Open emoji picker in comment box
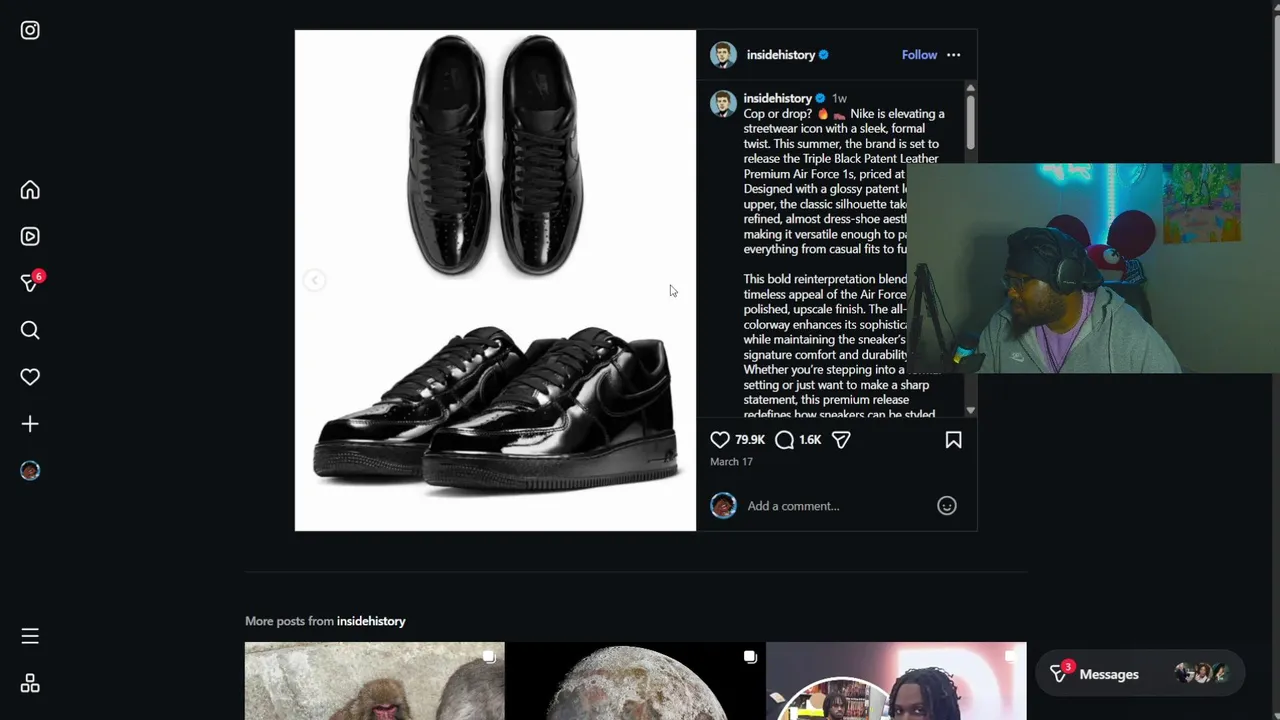This screenshot has height=720, width=1280. click(946, 506)
